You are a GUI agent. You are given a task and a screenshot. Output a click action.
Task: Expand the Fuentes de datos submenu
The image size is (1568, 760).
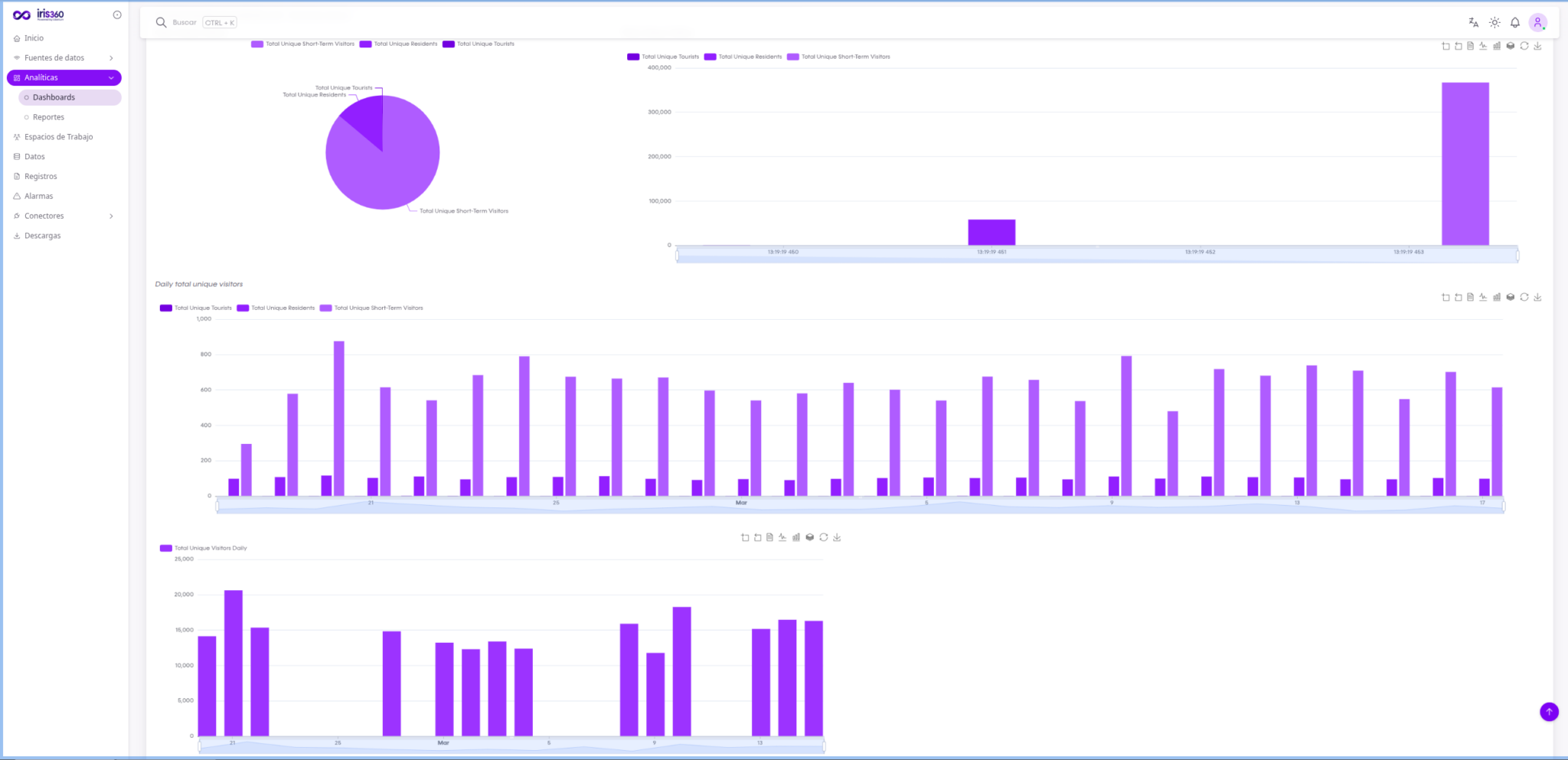[111, 58]
